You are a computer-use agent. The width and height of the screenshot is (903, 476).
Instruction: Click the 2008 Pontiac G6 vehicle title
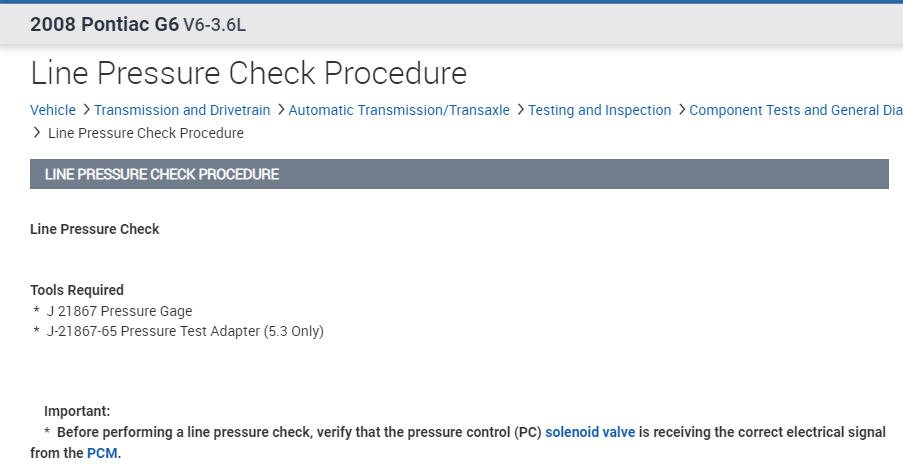(x=104, y=24)
